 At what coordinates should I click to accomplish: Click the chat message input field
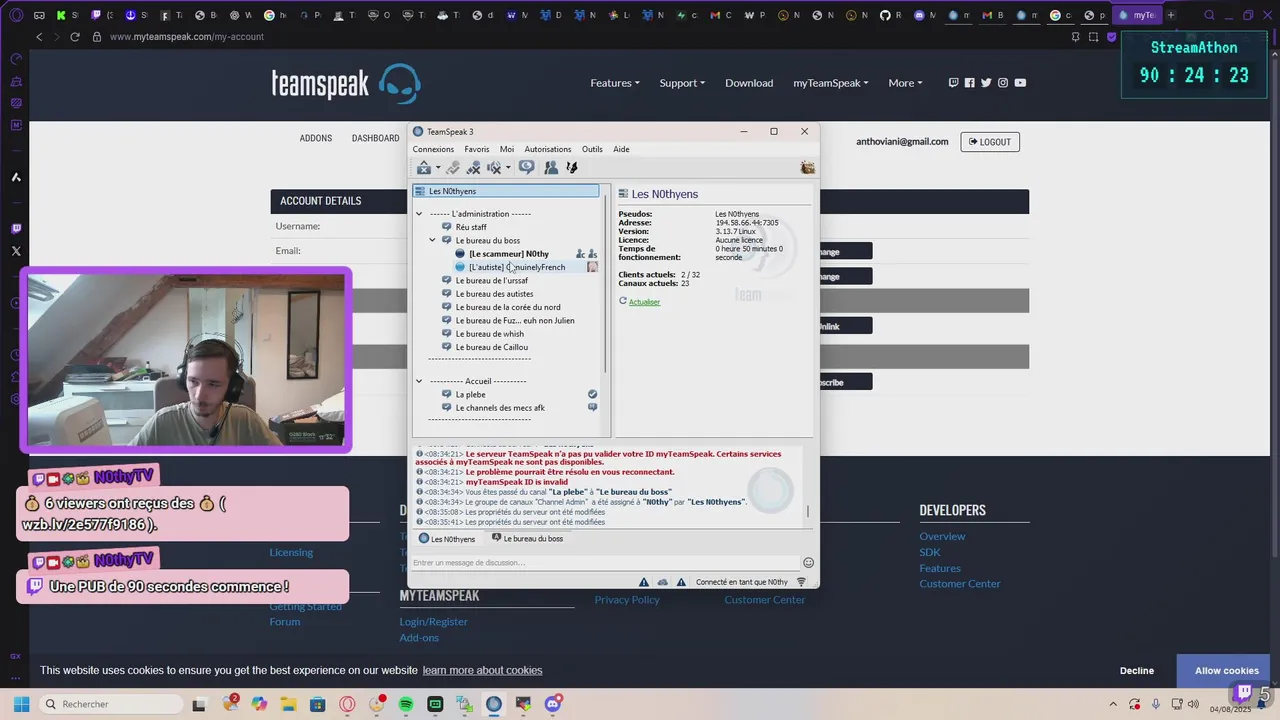tap(605, 563)
